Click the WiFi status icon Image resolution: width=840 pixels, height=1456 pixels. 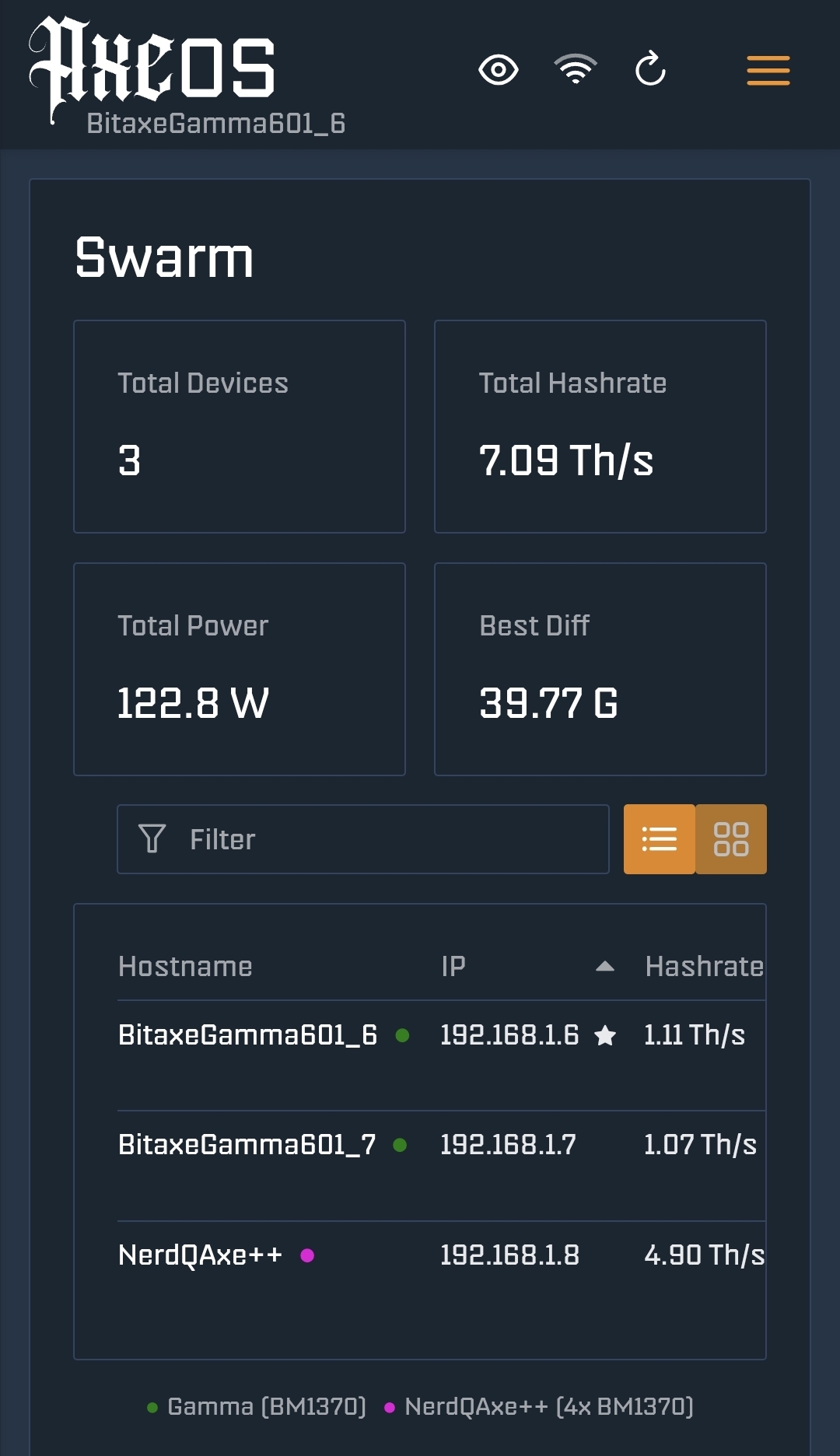pos(575,70)
